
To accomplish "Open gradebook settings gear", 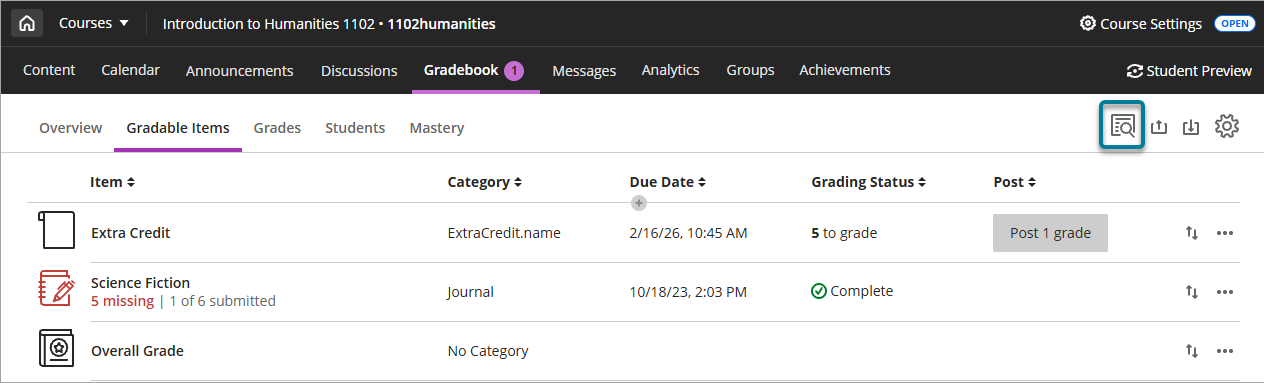I will pos(1227,127).
